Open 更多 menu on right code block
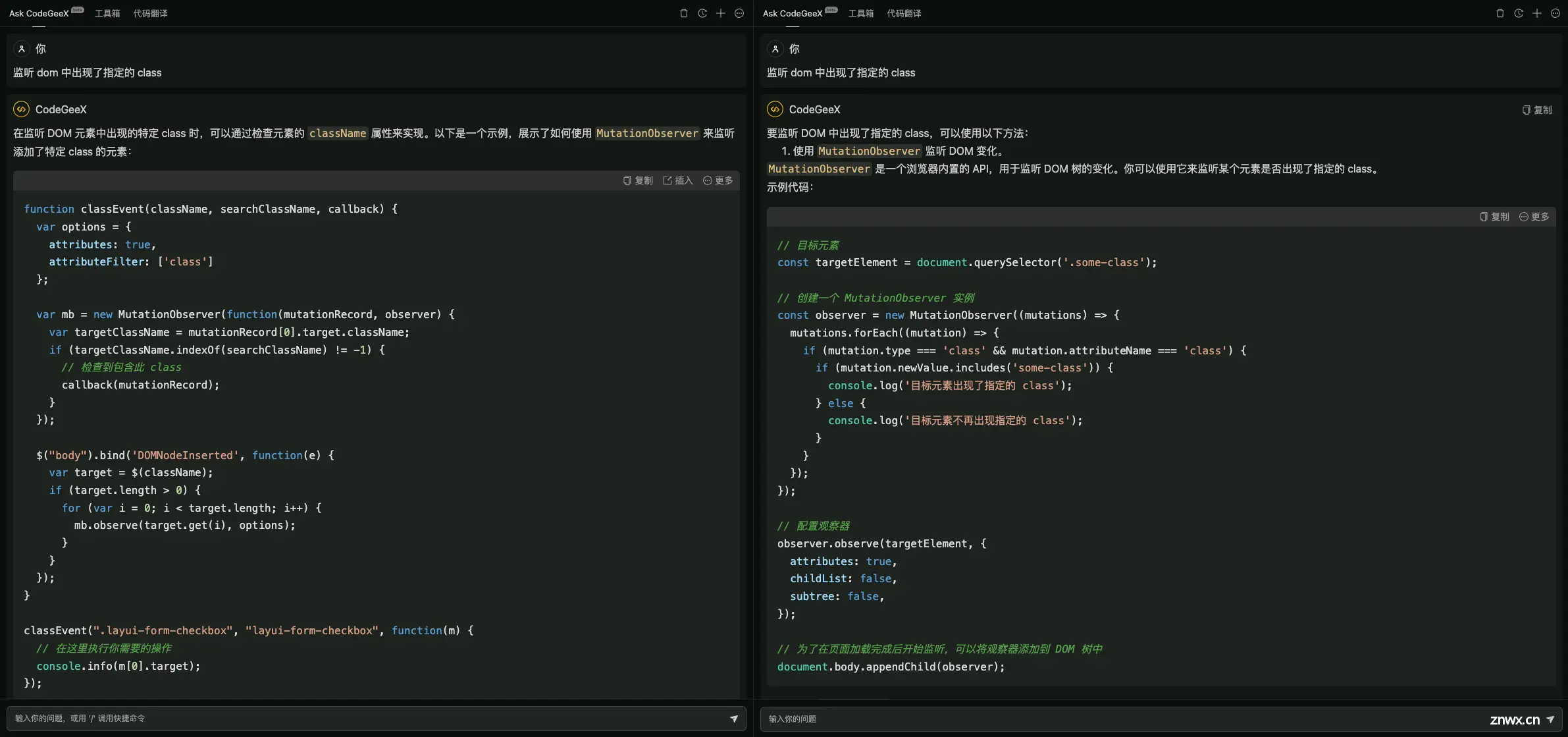 (x=1534, y=217)
